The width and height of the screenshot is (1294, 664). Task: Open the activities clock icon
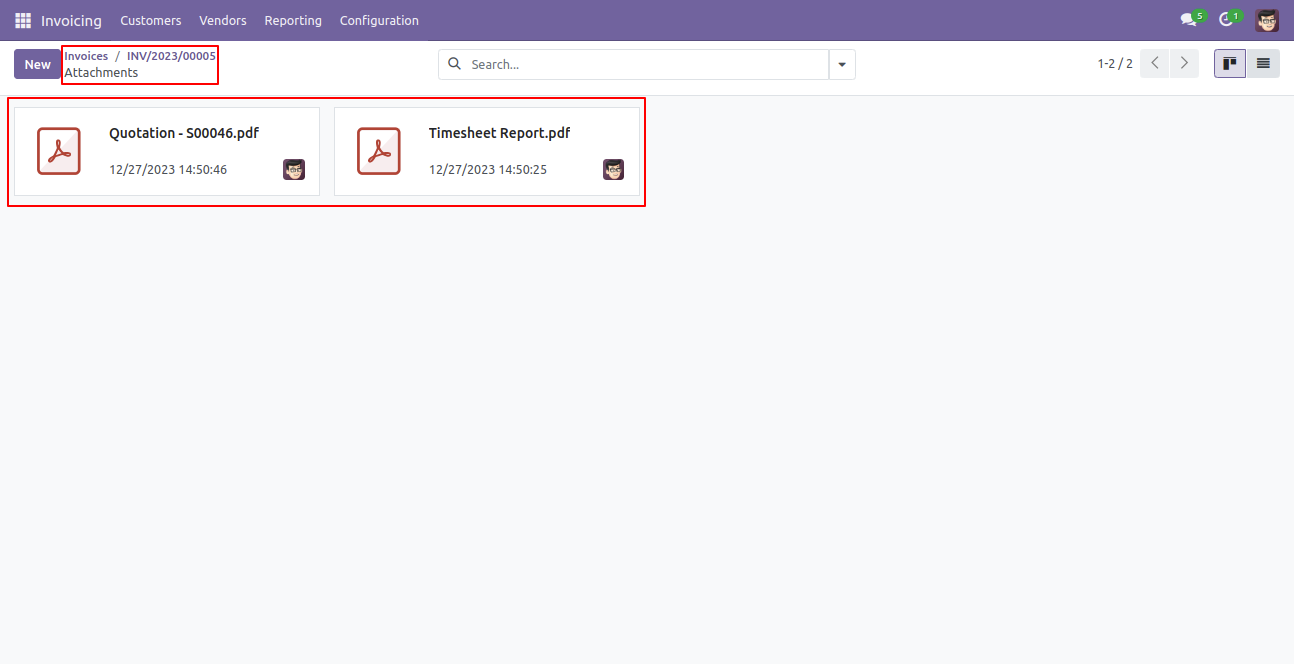[1226, 20]
